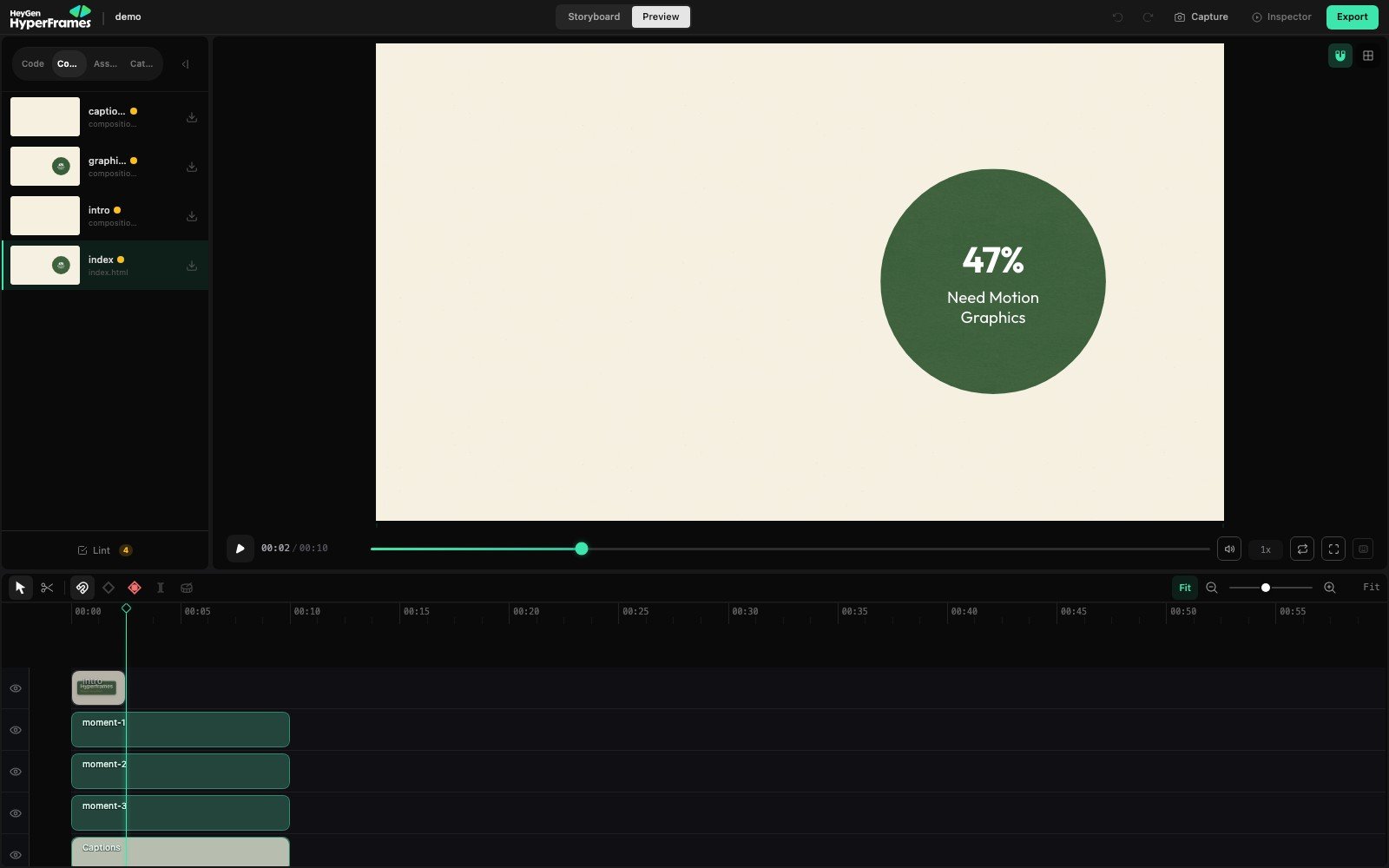1389x868 pixels.
Task: Open the Ass... assets tab
Action: pyautogui.click(x=105, y=64)
